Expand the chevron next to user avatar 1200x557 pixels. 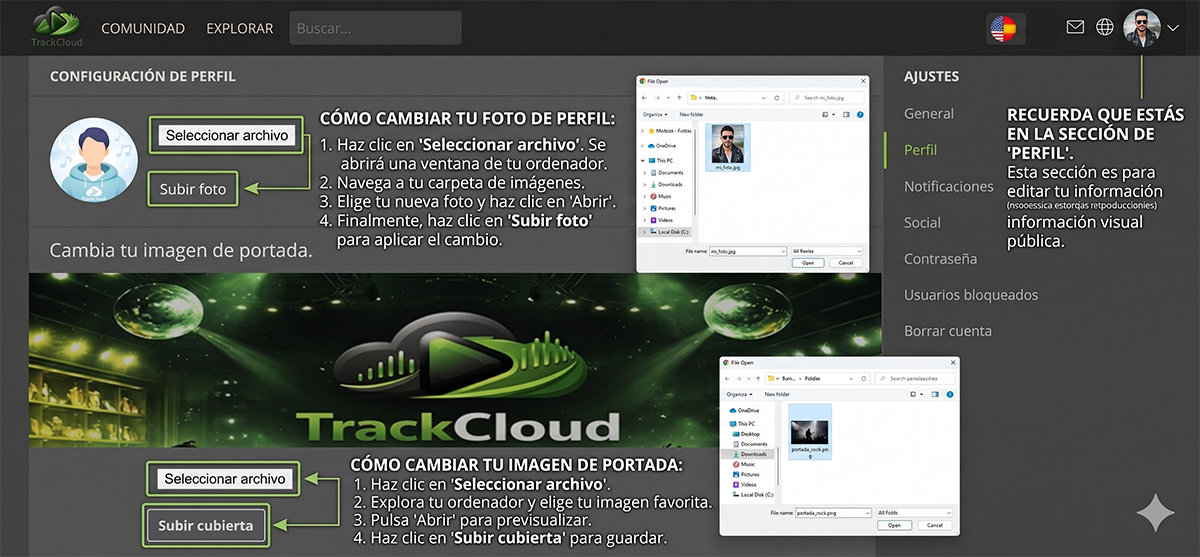tap(1173, 29)
